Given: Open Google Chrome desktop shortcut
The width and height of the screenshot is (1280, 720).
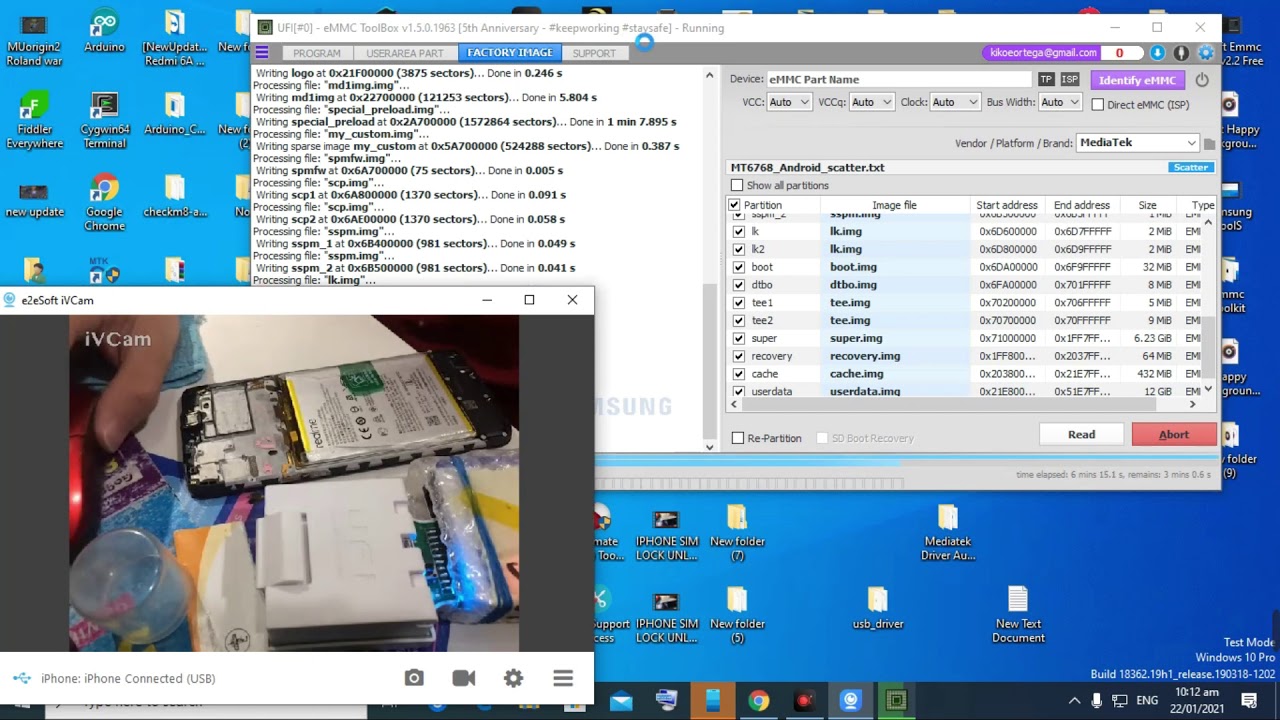Looking at the screenshot, I should point(104,203).
